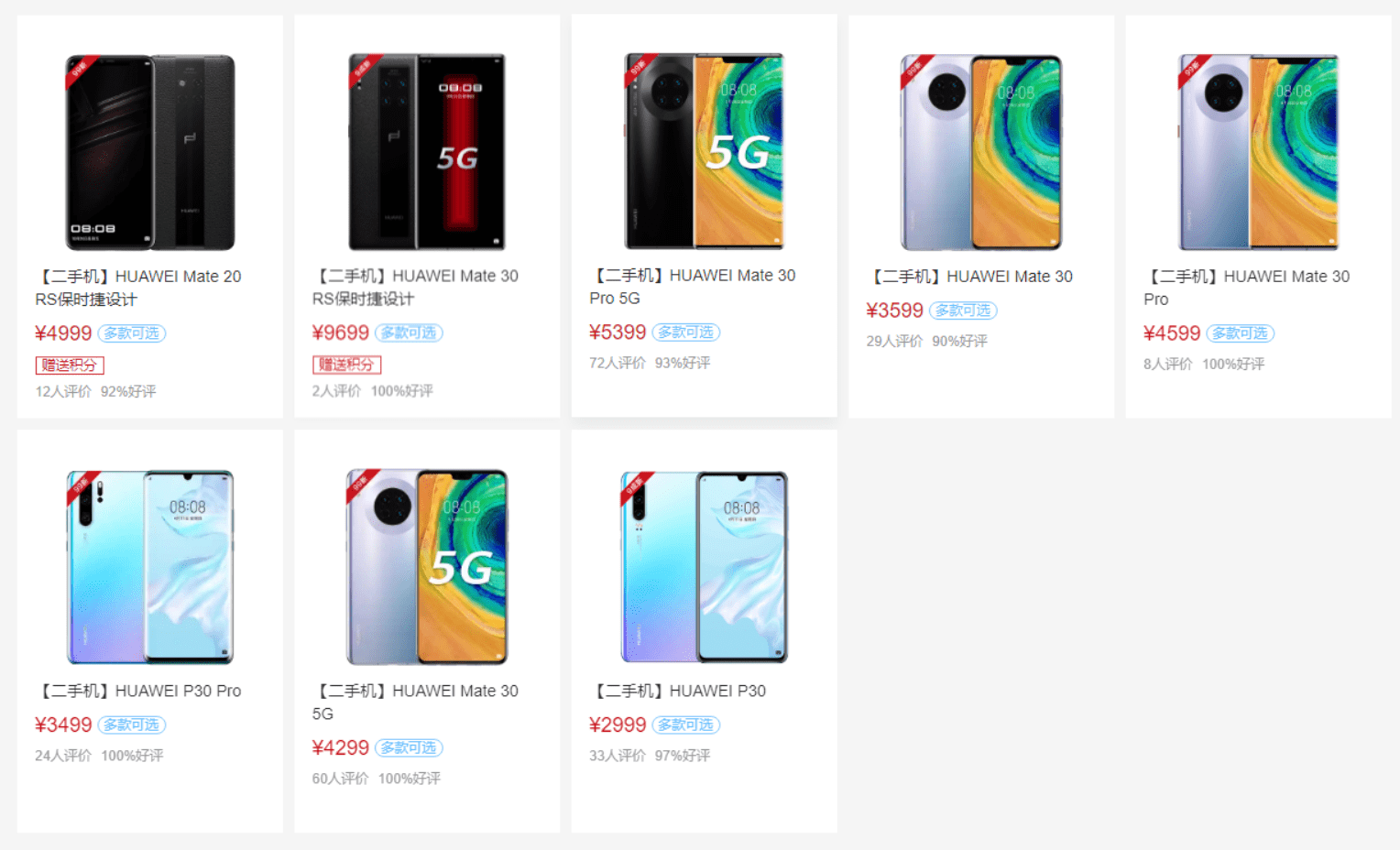
Task: Click the 赠送积分 label under Mate 30 RS
Action: point(346,365)
